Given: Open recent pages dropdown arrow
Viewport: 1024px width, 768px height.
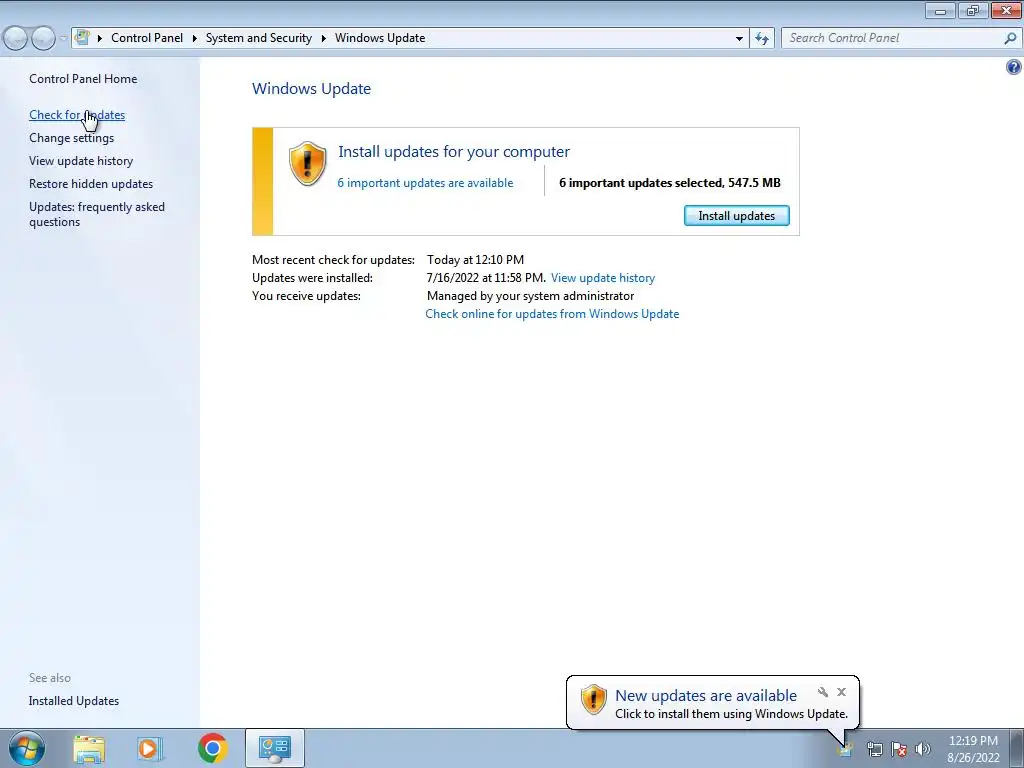Looking at the screenshot, I should point(63,39).
